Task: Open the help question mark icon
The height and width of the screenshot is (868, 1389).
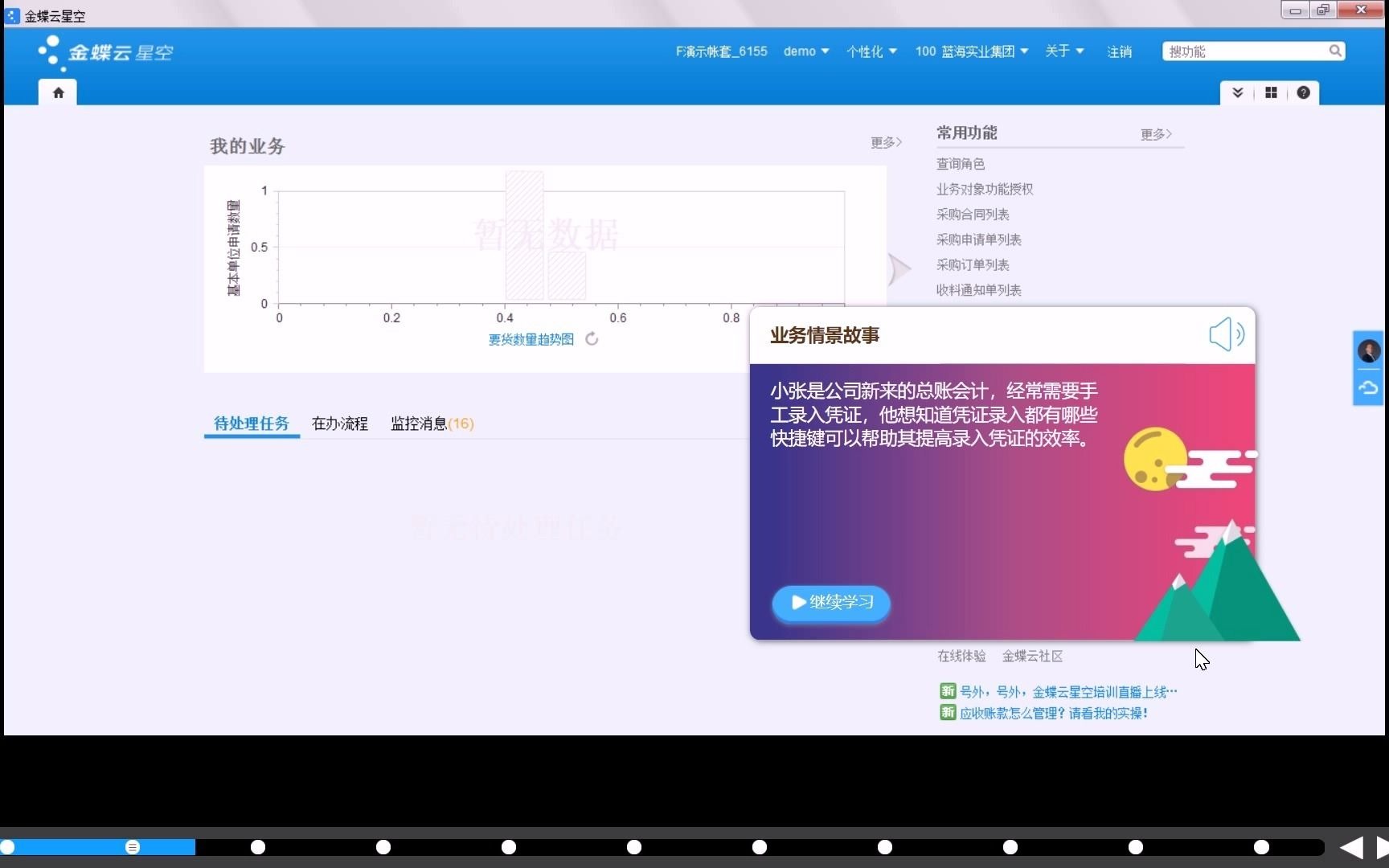Action: pyautogui.click(x=1304, y=93)
